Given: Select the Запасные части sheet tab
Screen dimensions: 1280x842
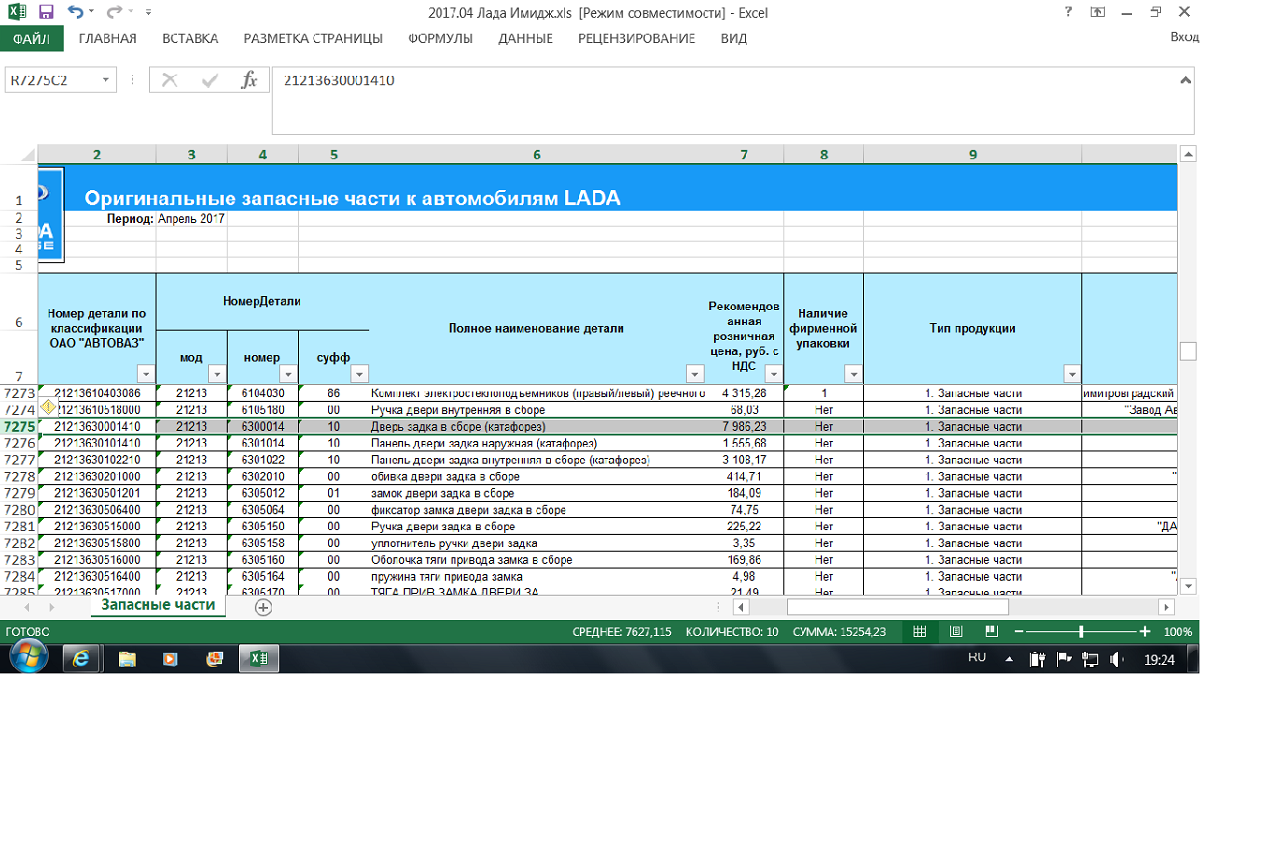Looking at the screenshot, I should tap(158, 606).
